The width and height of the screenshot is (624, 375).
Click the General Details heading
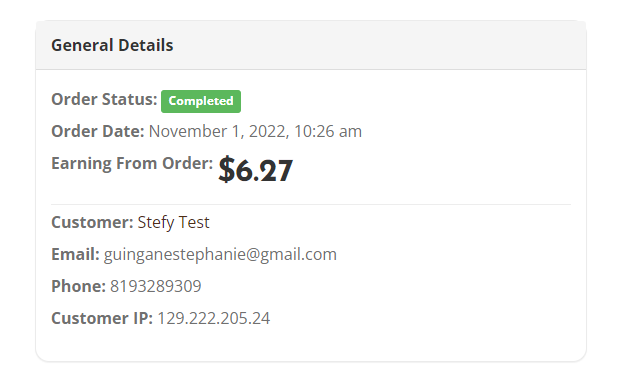tap(112, 45)
